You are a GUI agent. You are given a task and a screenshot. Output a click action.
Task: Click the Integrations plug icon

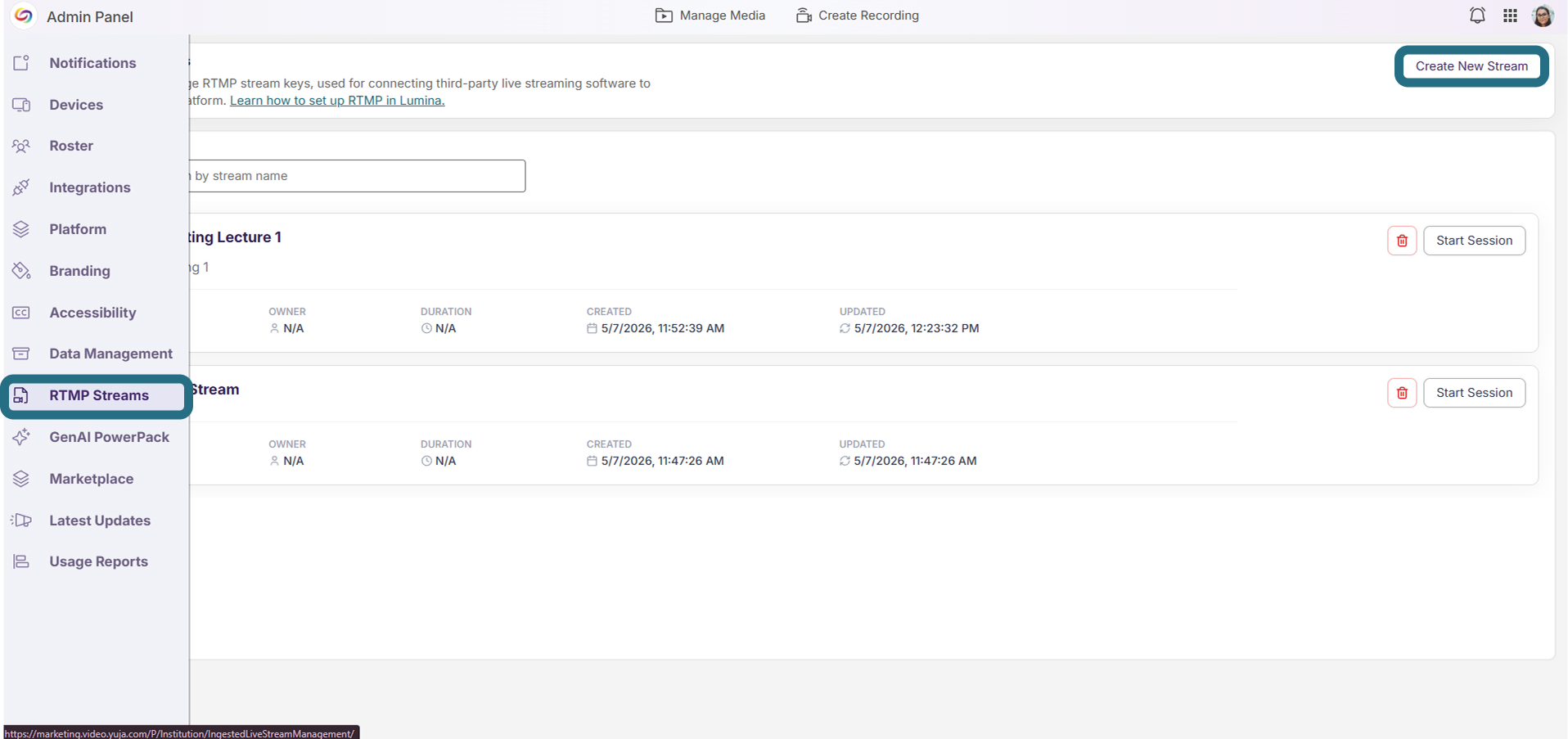click(x=21, y=187)
